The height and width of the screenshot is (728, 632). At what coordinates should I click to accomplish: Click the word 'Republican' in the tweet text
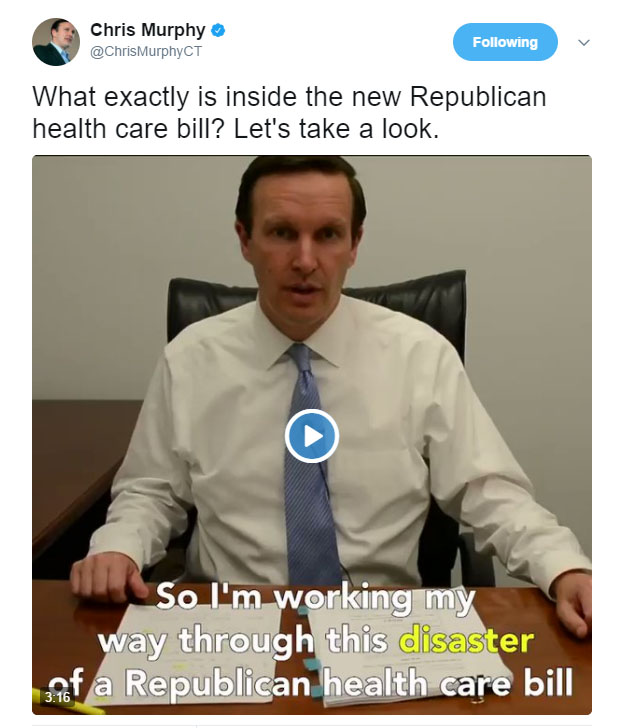(x=478, y=97)
